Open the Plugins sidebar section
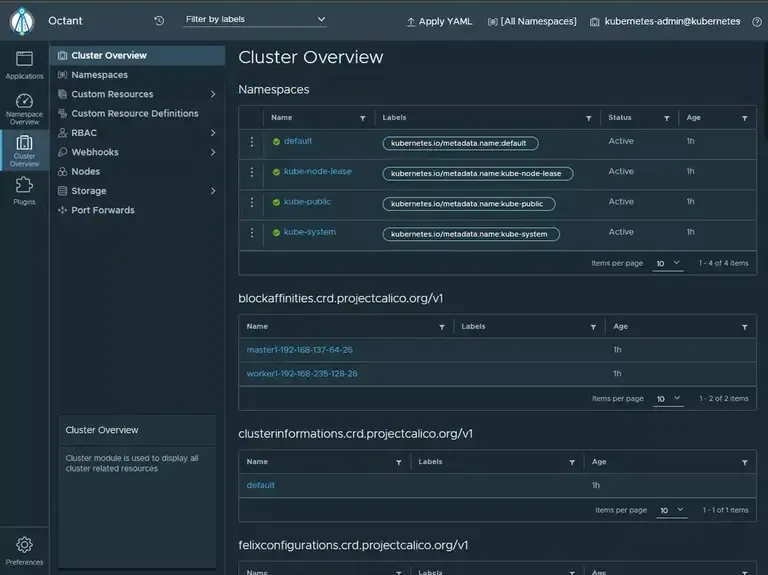This screenshot has height=575, width=768. point(24,191)
